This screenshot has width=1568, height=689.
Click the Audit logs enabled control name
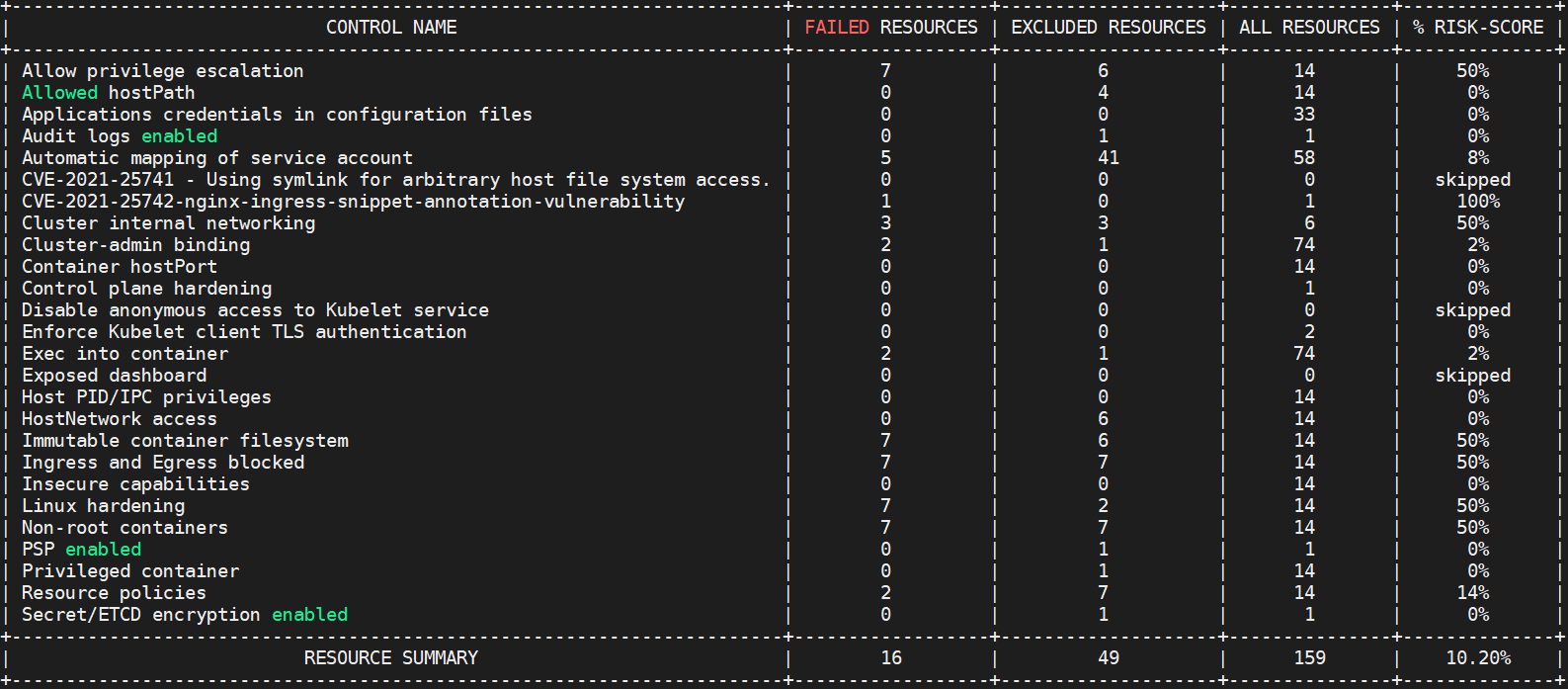120,136
